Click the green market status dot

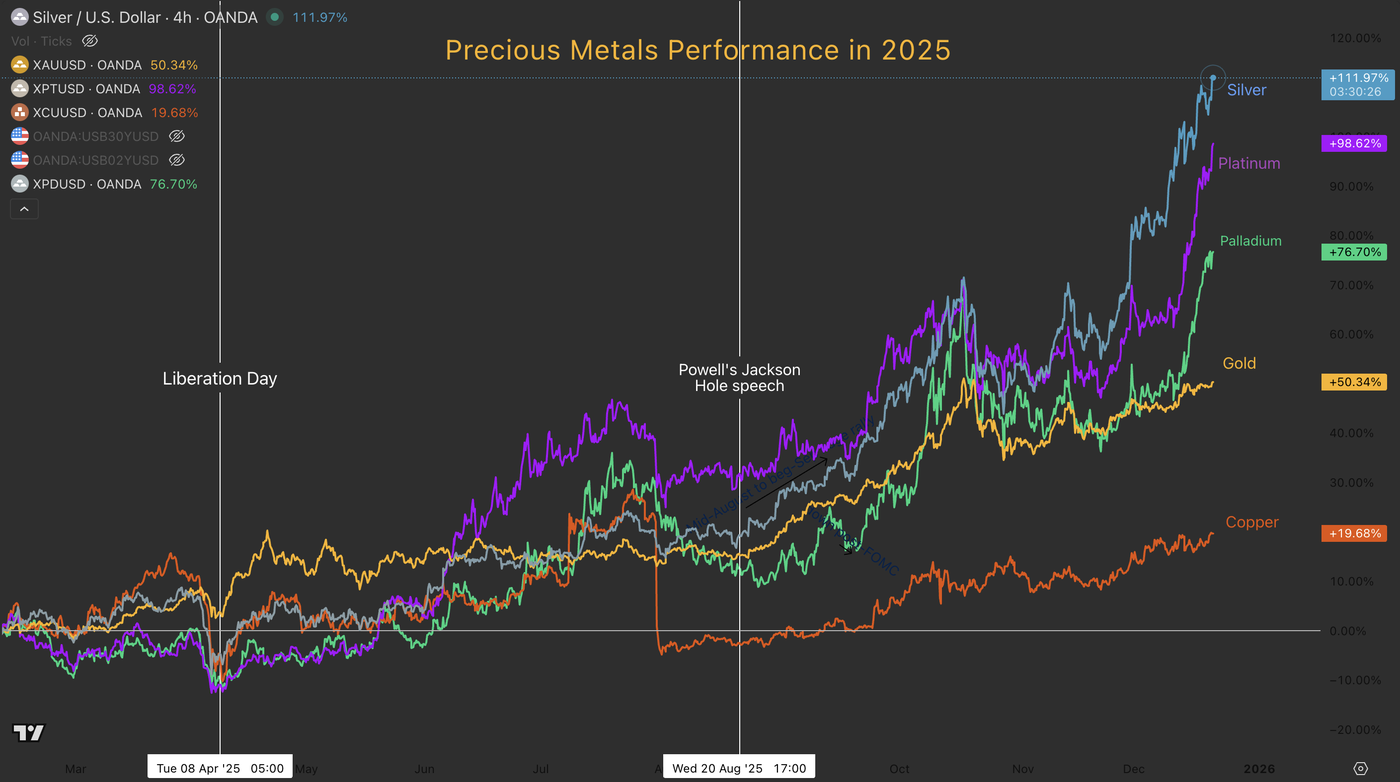point(276,17)
